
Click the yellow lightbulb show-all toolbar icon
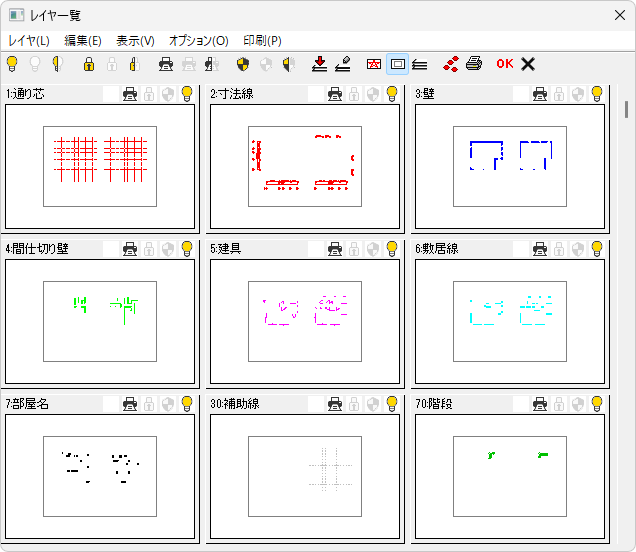pos(12,64)
